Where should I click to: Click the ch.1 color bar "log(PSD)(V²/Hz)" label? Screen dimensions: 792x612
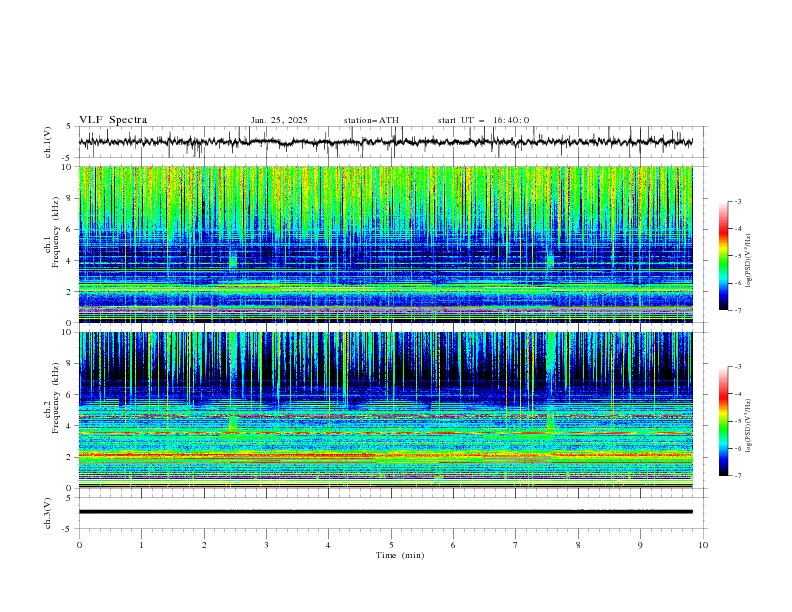(x=749, y=261)
